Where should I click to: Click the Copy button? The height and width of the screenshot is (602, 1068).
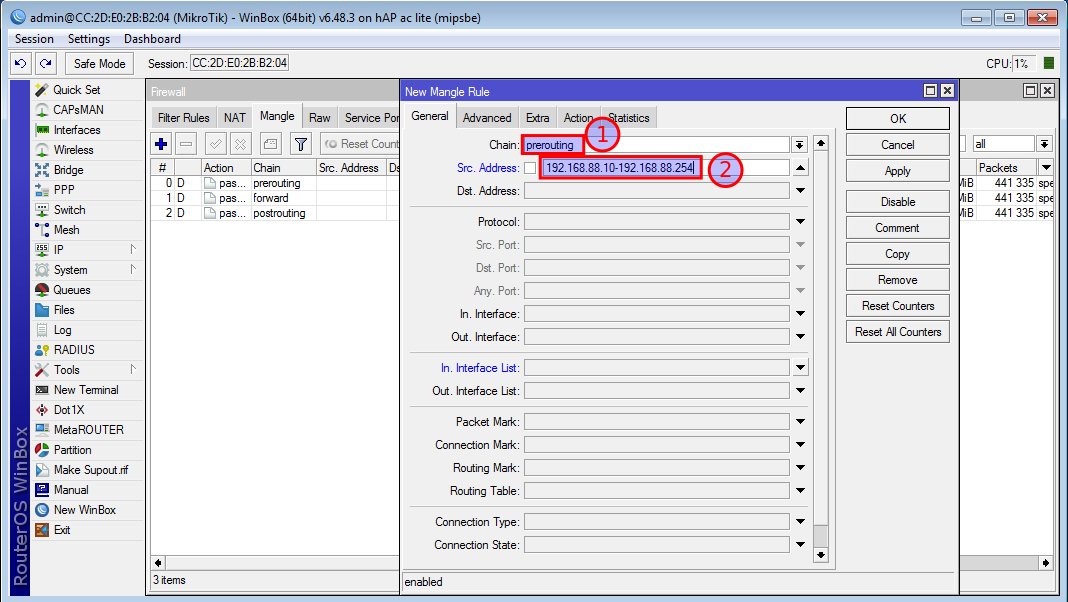click(x=898, y=254)
